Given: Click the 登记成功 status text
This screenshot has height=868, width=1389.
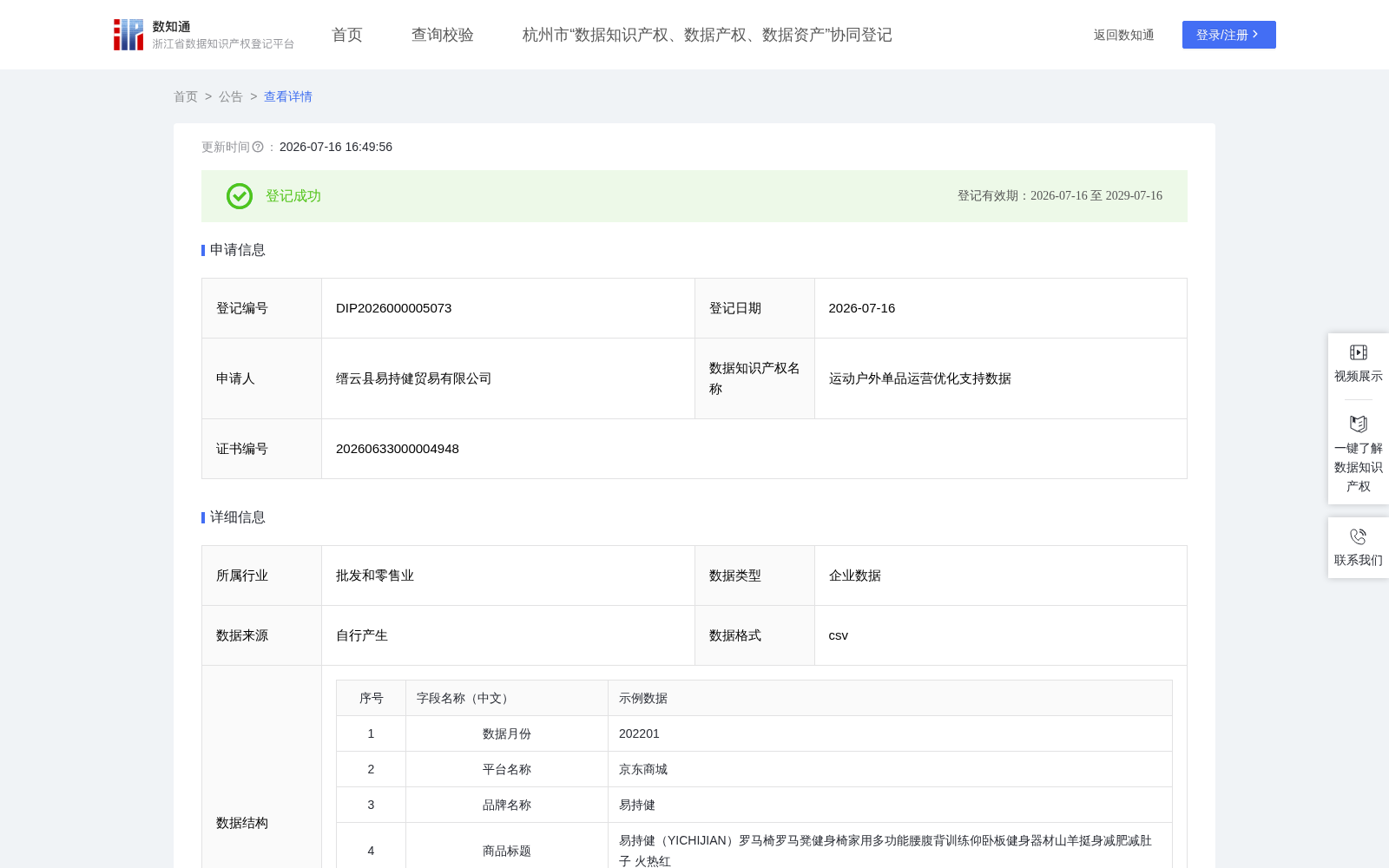Looking at the screenshot, I should [x=293, y=196].
